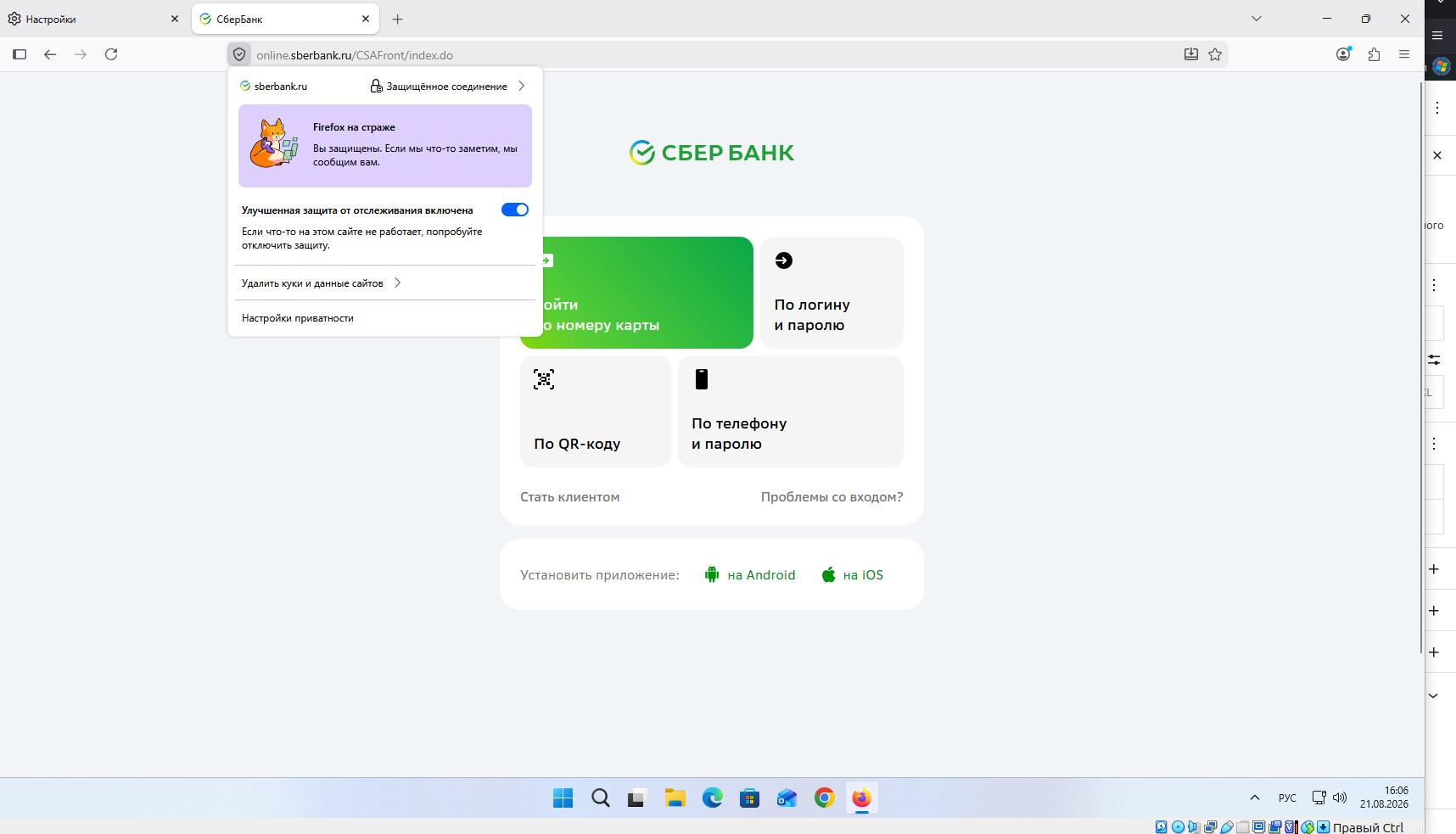Click the Firefox на страже banner
Image resolution: width=1456 pixels, height=834 pixels.
pos(385,146)
